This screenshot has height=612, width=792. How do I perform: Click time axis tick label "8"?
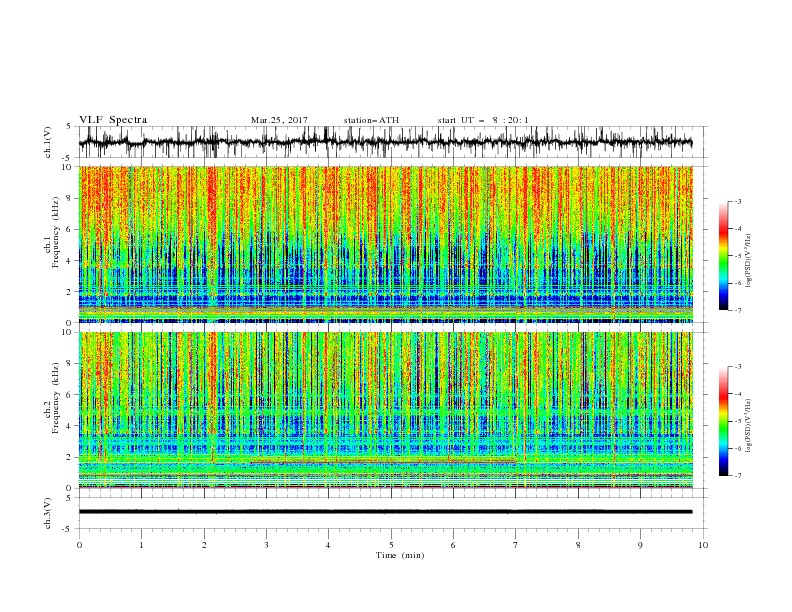(578, 545)
